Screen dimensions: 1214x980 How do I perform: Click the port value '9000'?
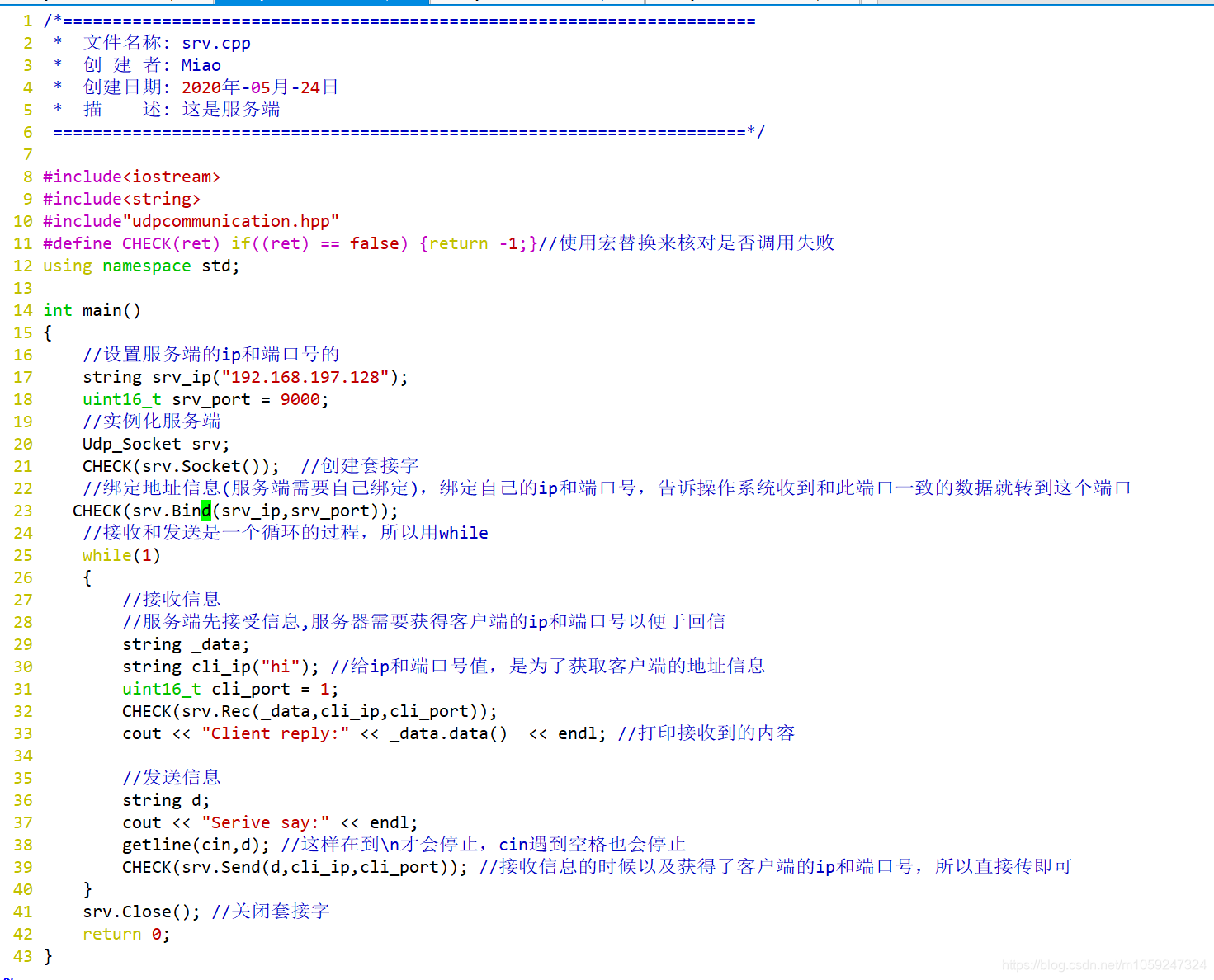tap(300, 399)
